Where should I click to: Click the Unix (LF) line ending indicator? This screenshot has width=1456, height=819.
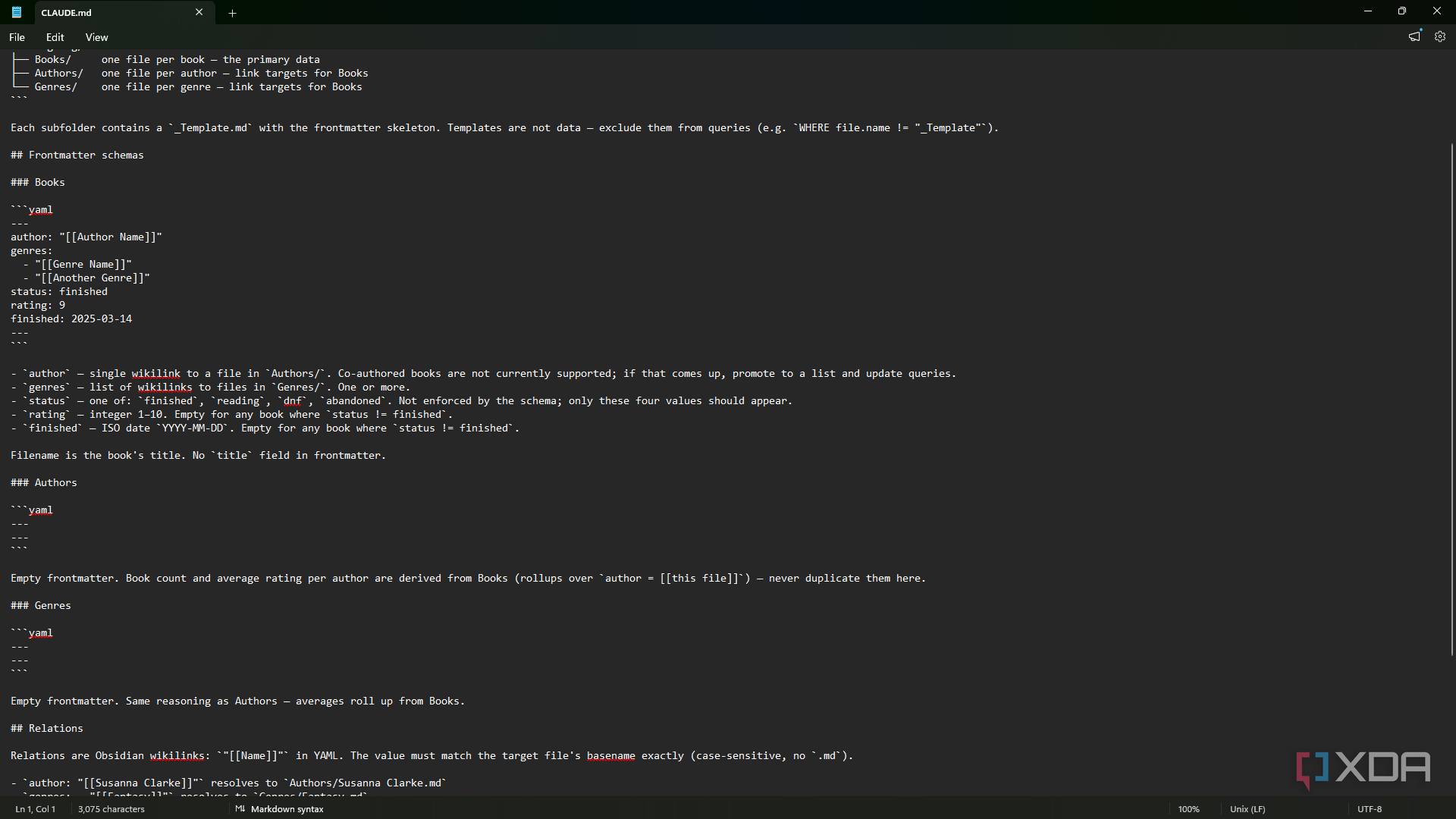click(1247, 809)
